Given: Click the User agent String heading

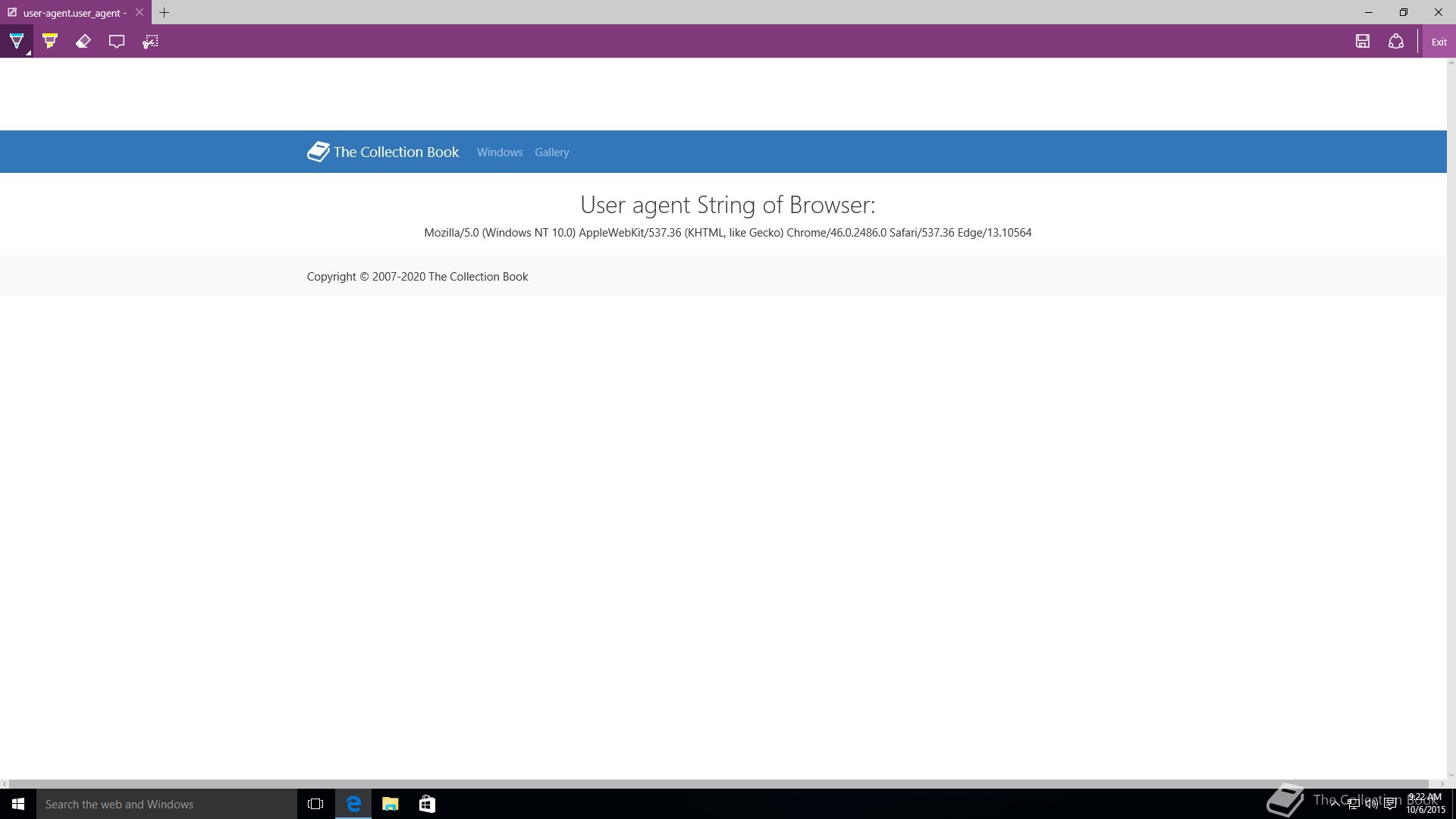Looking at the screenshot, I should tap(728, 205).
